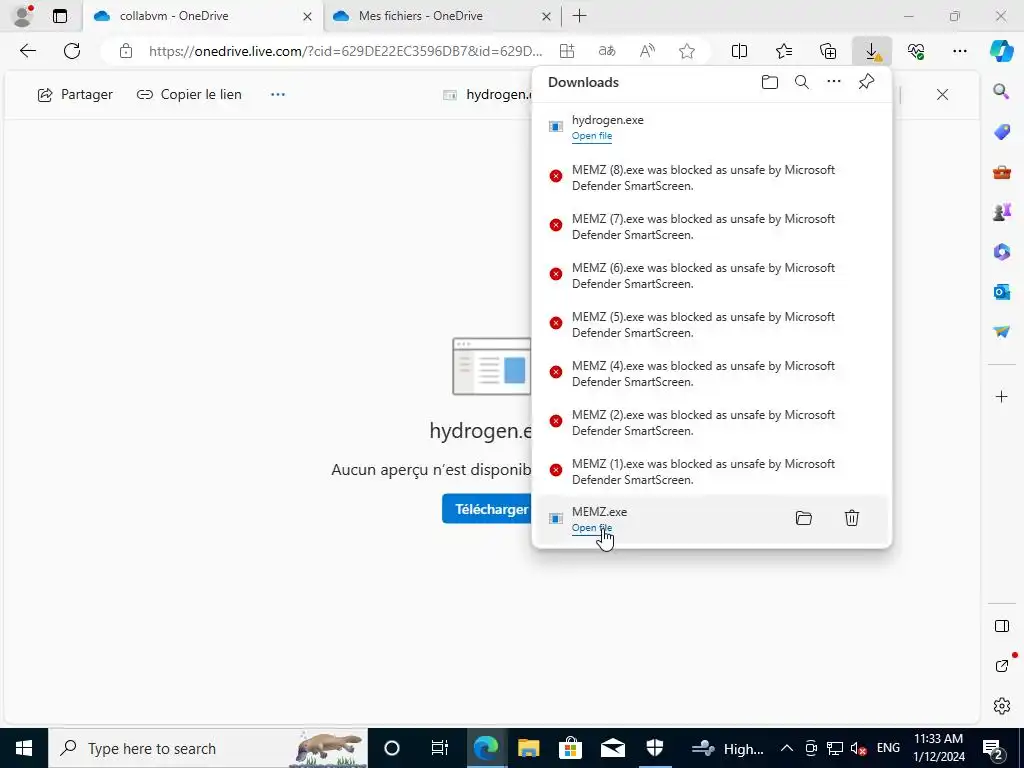Open the OneDrive more actions ellipsis
The width and height of the screenshot is (1024, 768).
278,95
